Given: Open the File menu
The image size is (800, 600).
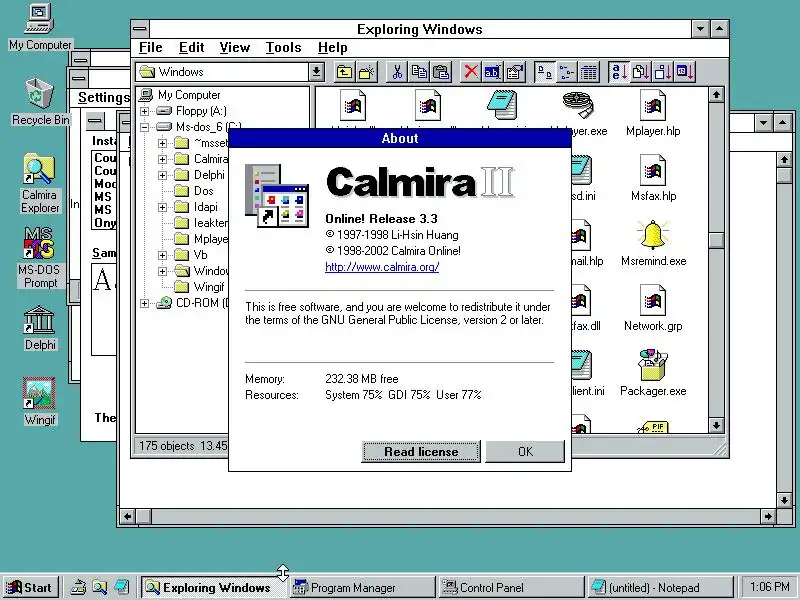Looking at the screenshot, I should 151,47.
